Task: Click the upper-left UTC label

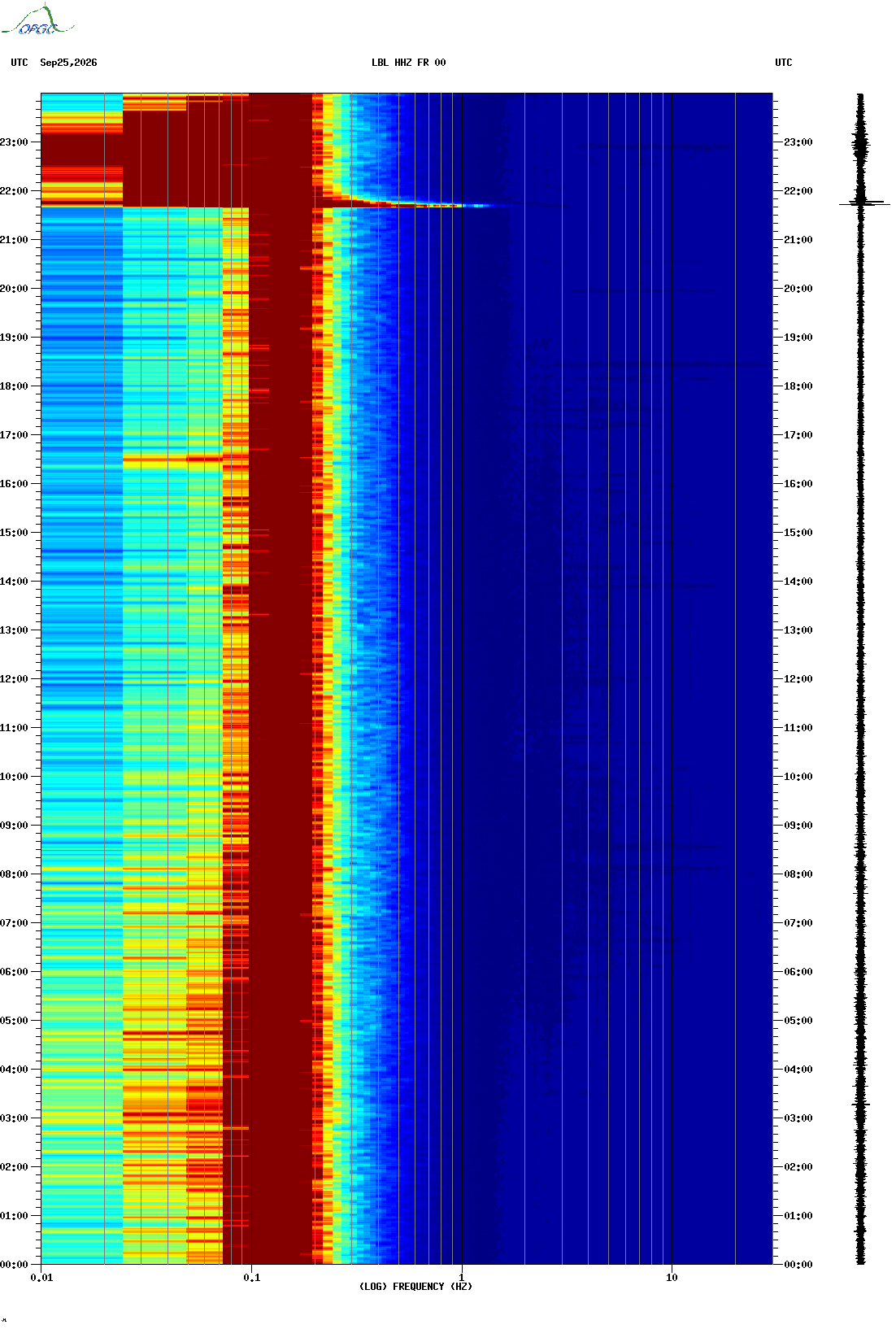Action: pos(20,63)
